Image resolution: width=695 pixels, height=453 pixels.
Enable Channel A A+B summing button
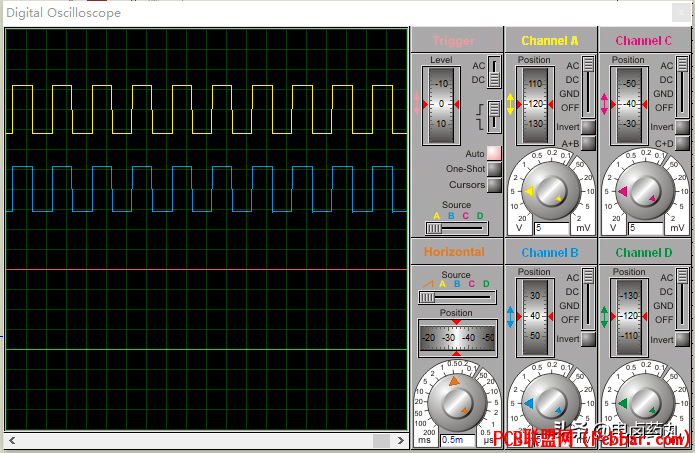click(x=588, y=143)
